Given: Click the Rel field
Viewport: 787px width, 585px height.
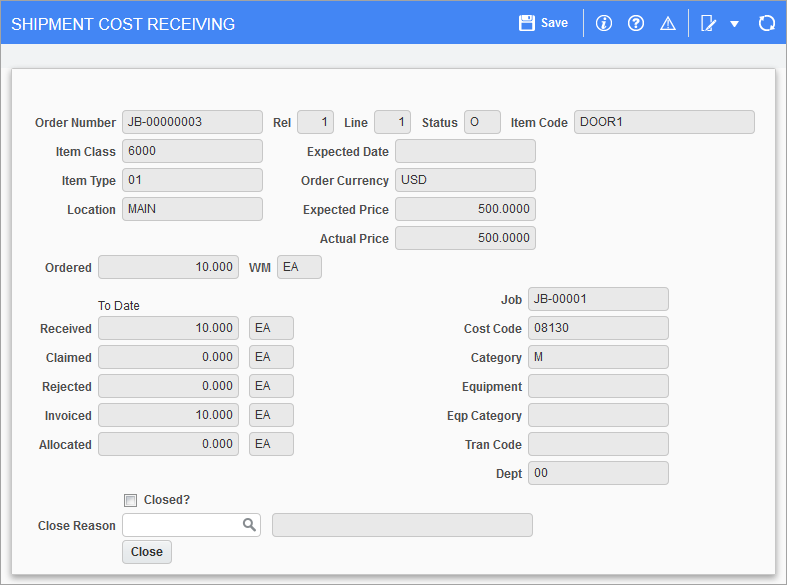Looking at the screenshot, I should [315, 122].
